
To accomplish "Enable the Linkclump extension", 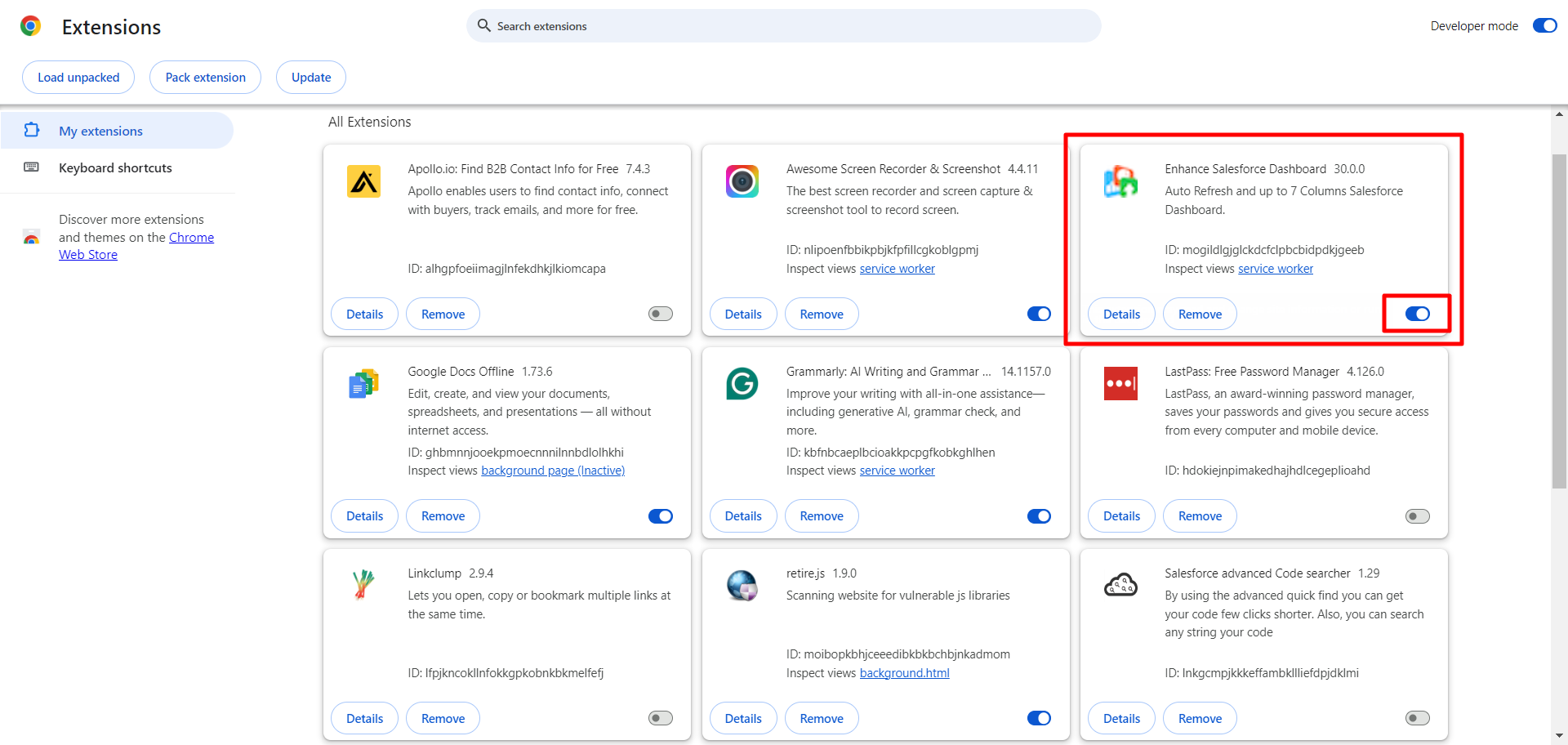I will pos(661,718).
